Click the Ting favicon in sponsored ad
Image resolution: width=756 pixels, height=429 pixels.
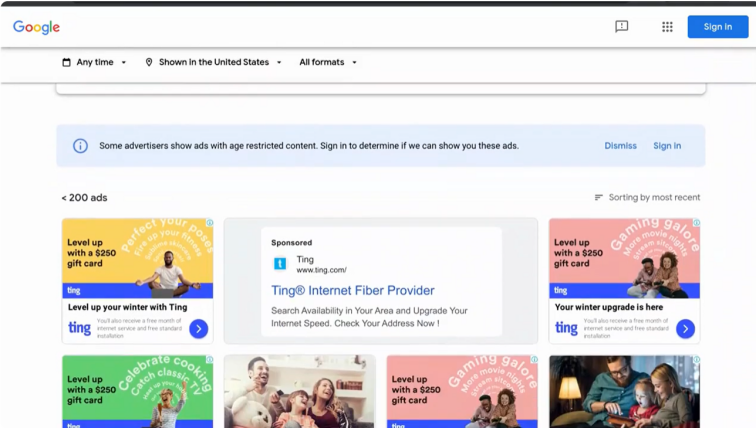click(280, 264)
